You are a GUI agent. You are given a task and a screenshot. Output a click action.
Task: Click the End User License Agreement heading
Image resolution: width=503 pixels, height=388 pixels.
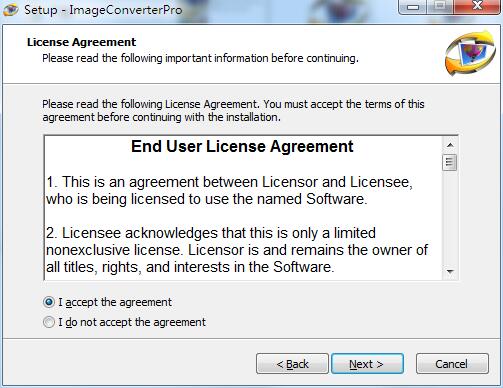[x=242, y=146]
